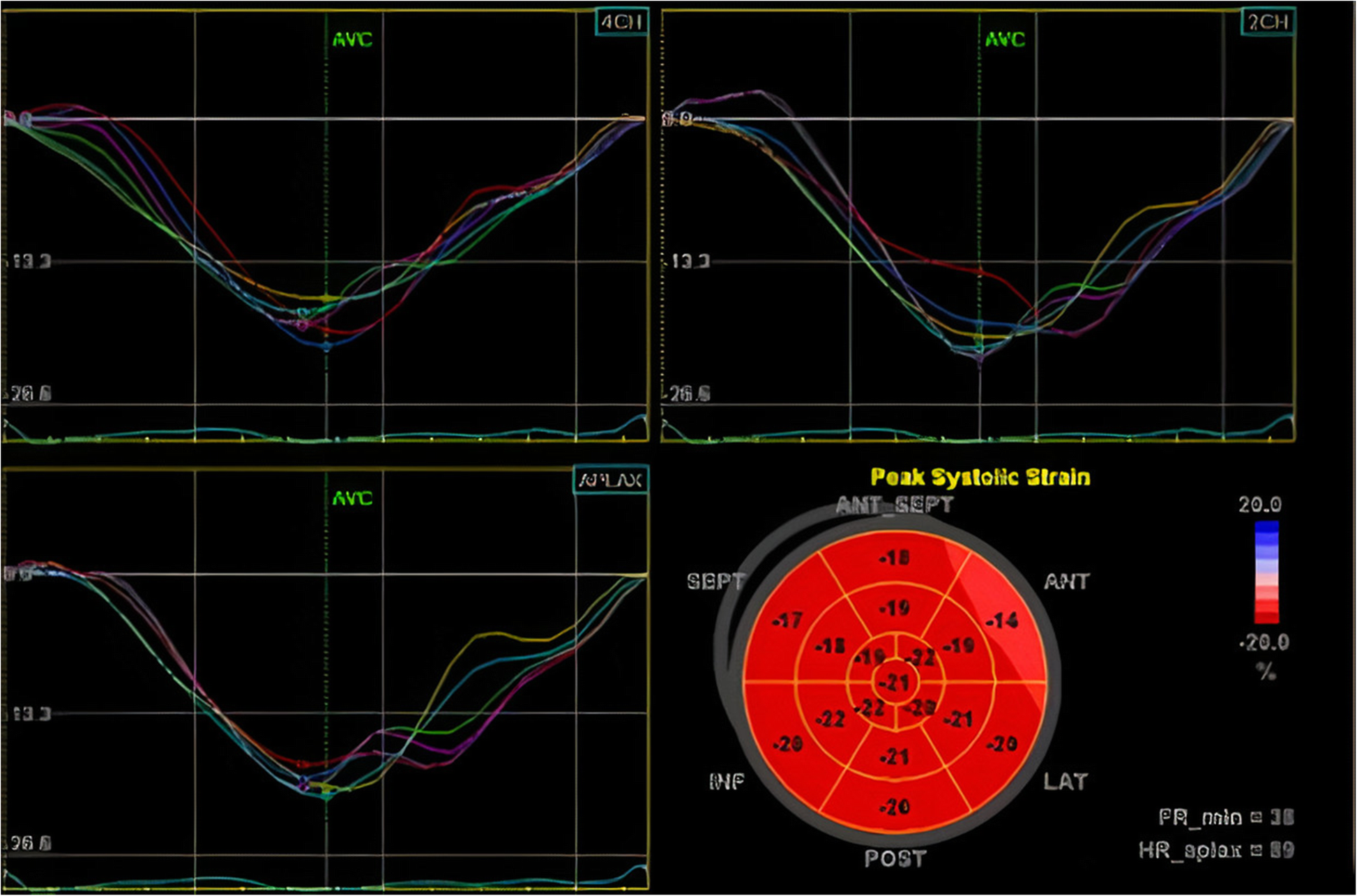Click the LAT wall label
This screenshot has height=896, width=1357.
(x=1066, y=782)
